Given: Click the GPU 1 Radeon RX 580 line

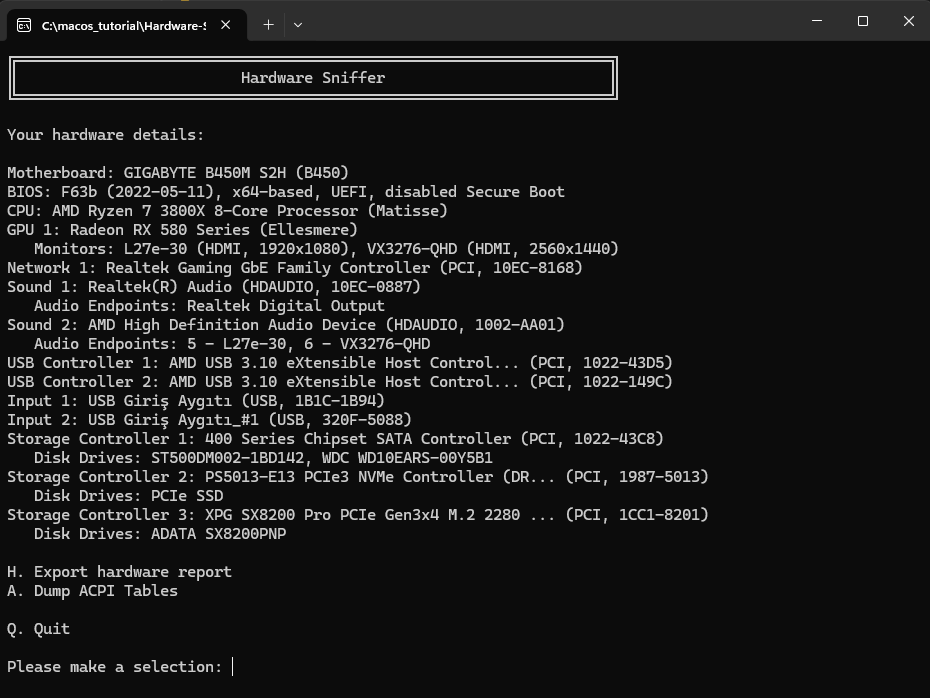Looking at the screenshot, I should pos(182,230).
